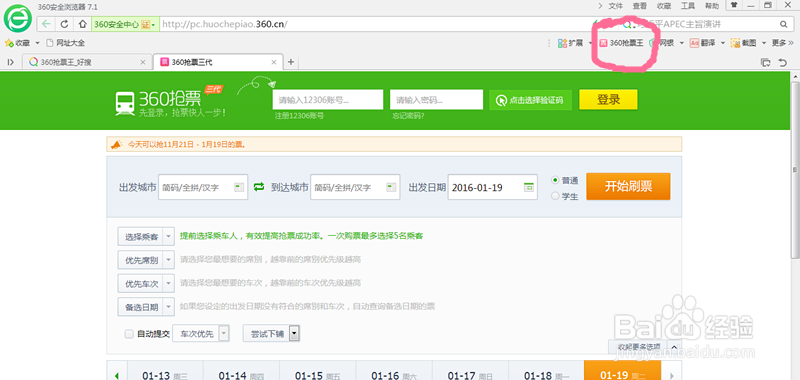Select the 学生 ticket radio button
This screenshot has width=800, height=380.
(555, 196)
